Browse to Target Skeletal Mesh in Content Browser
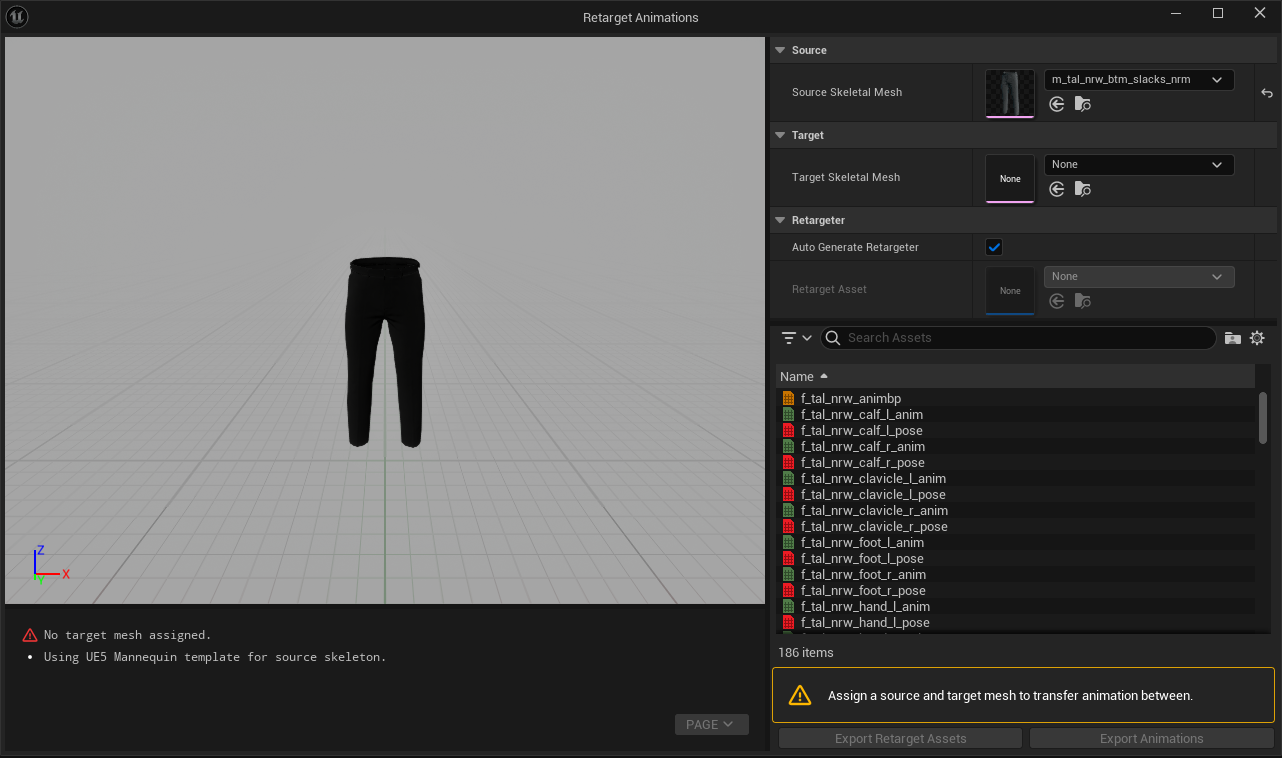1282x758 pixels. click(x=1083, y=189)
